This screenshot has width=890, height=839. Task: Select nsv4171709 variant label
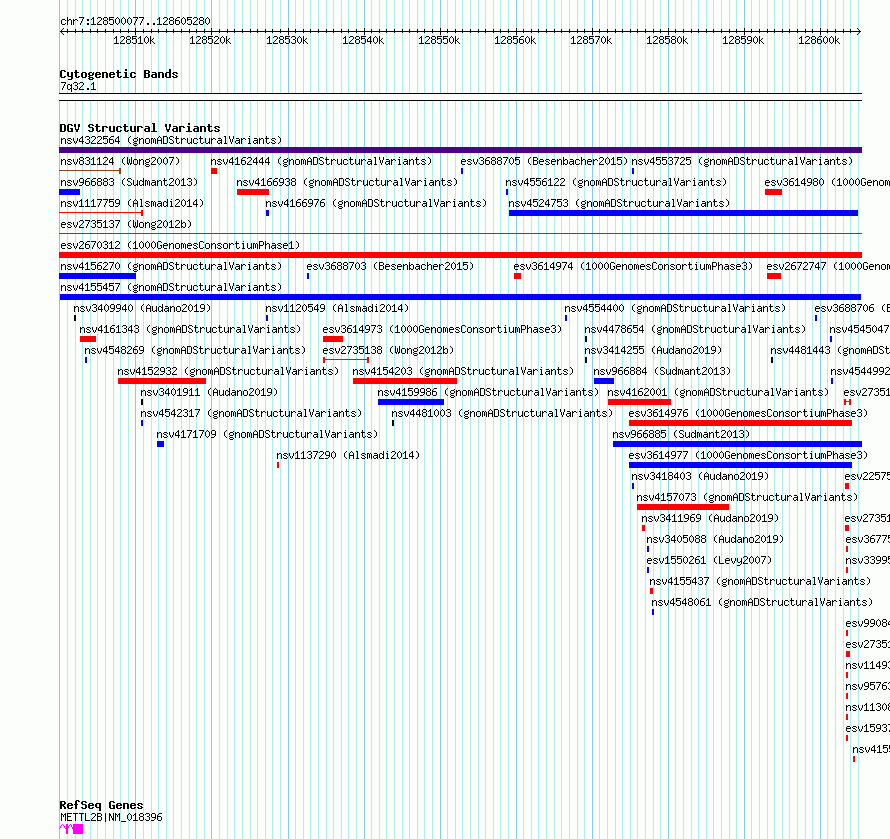click(x=267, y=434)
